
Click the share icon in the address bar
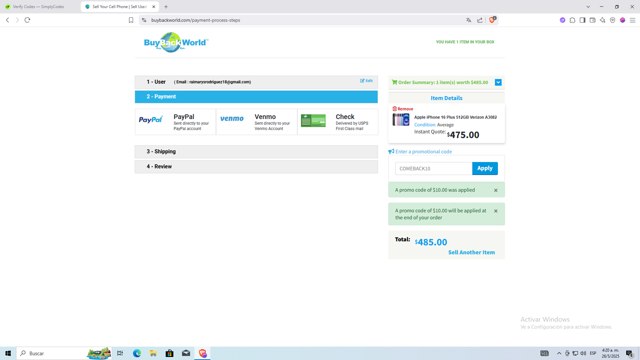point(480,20)
